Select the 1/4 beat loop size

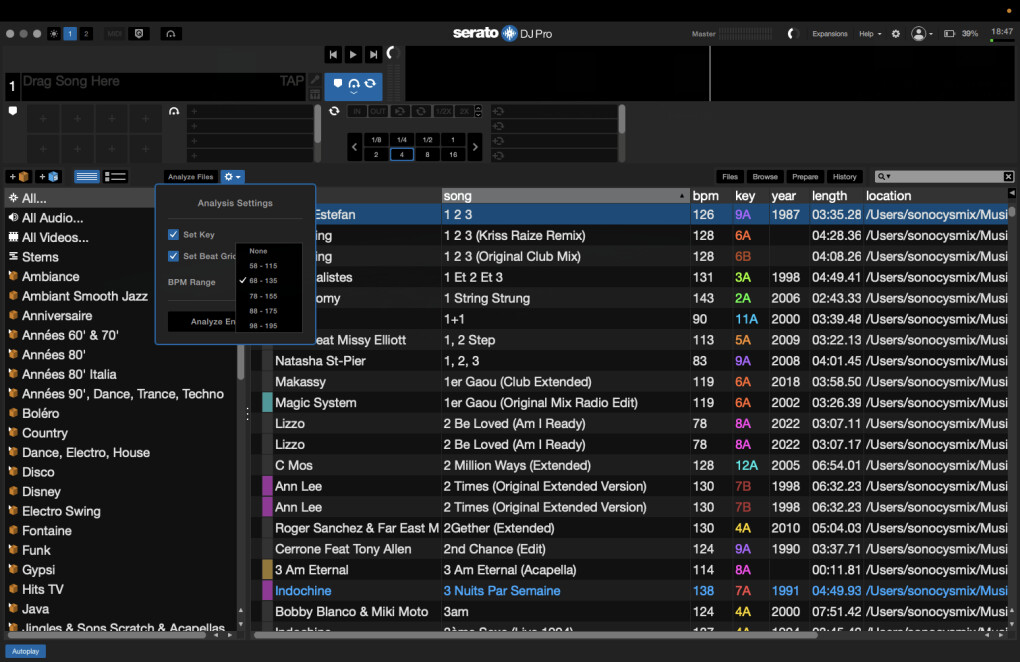[402, 140]
